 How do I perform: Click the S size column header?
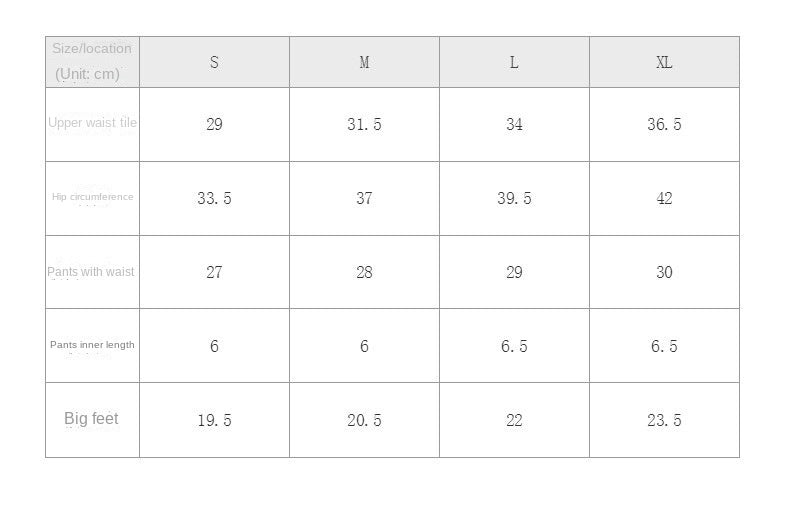pos(214,62)
